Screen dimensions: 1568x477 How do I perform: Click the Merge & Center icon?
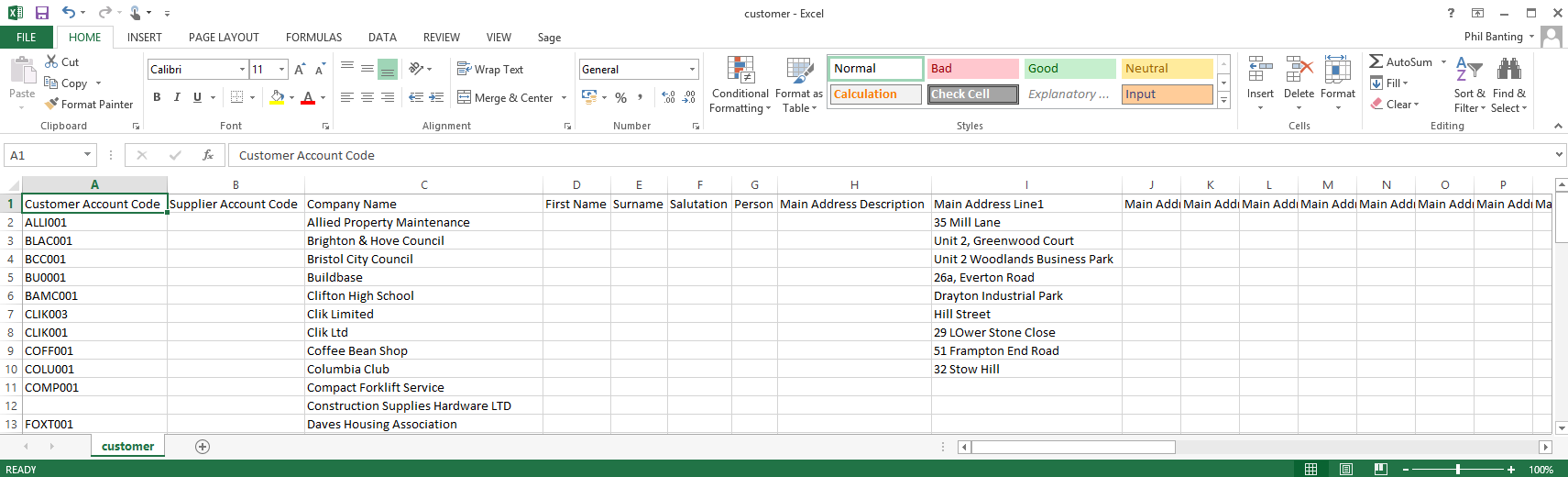(465, 97)
